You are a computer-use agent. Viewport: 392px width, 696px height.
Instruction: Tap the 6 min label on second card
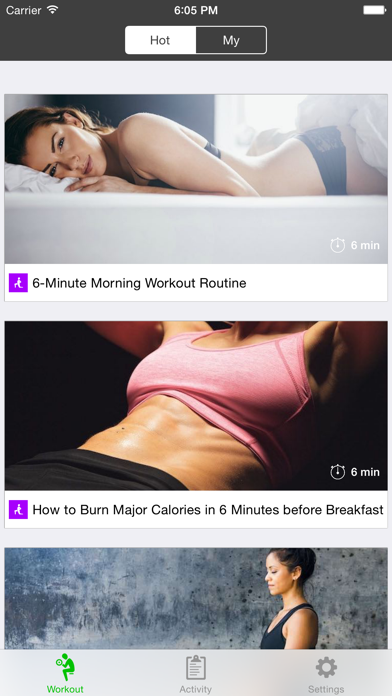[365, 472]
